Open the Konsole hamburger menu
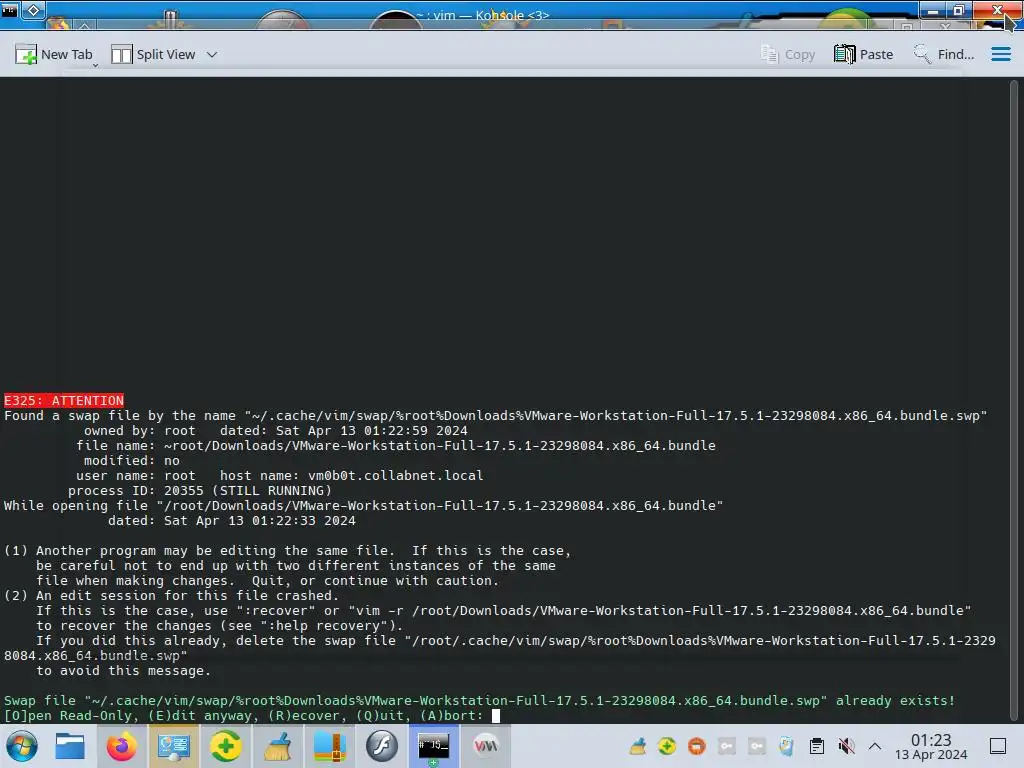Viewport: 1024px width, 768px height. (1000, 54)
